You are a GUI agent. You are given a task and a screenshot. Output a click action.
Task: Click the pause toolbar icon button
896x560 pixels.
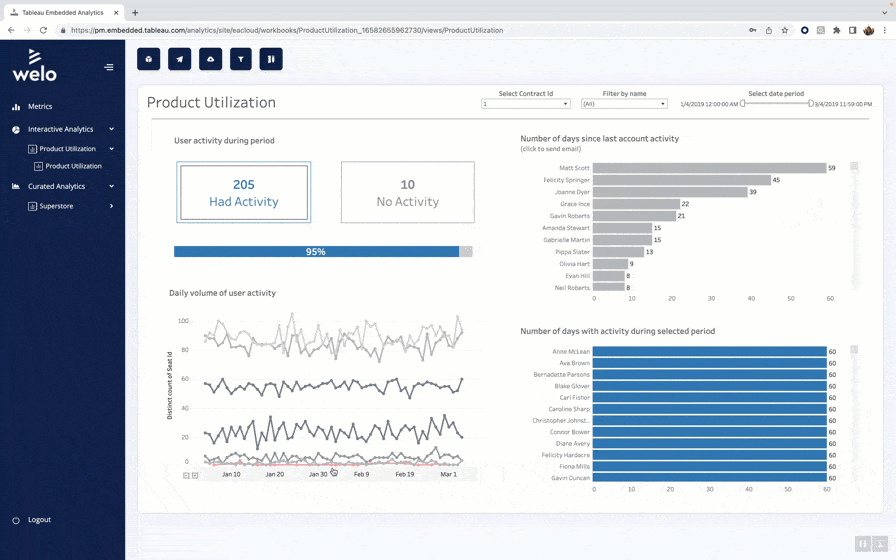click(x=271, y=59)
